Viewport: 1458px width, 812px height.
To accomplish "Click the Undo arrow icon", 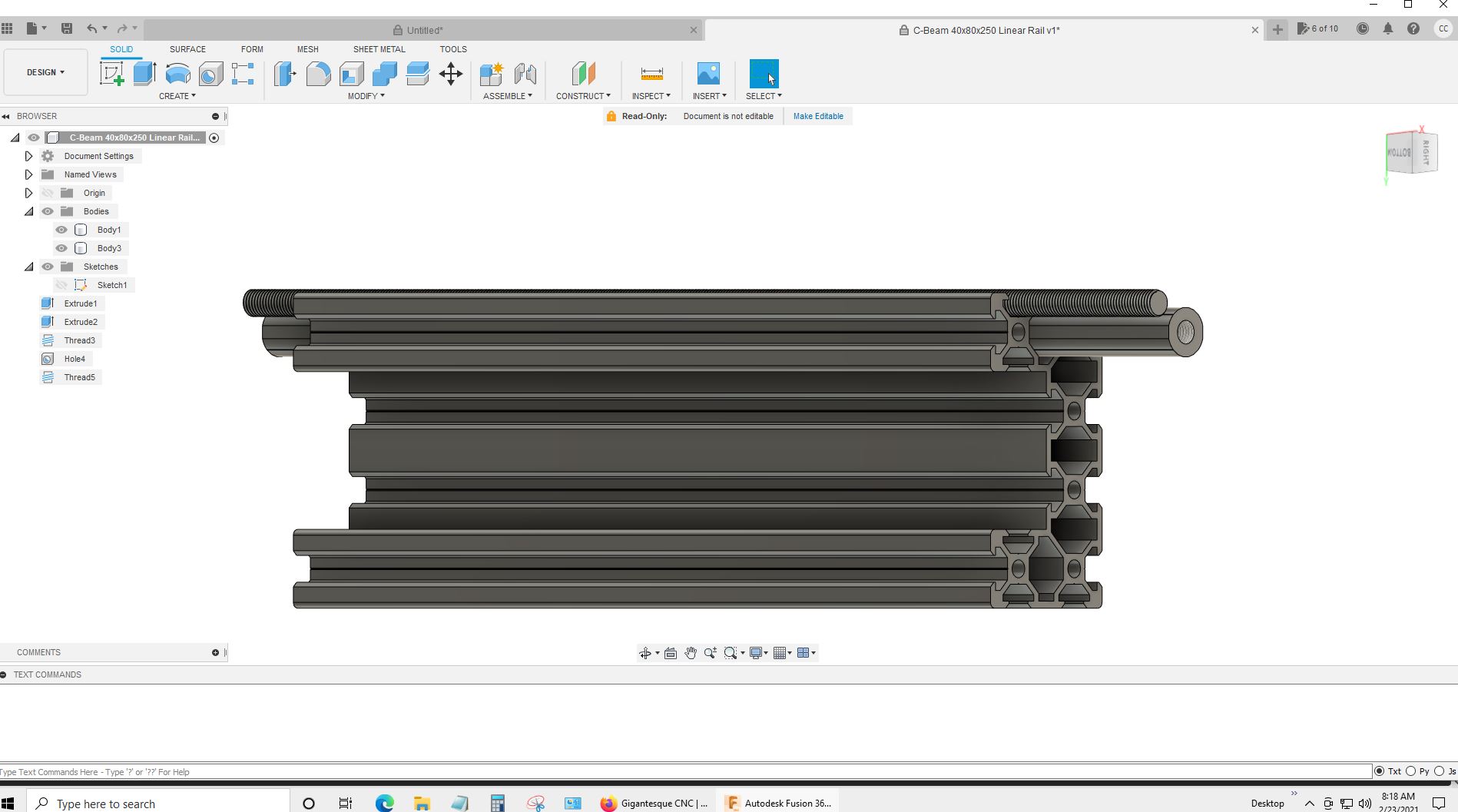I will coord(92,28).
